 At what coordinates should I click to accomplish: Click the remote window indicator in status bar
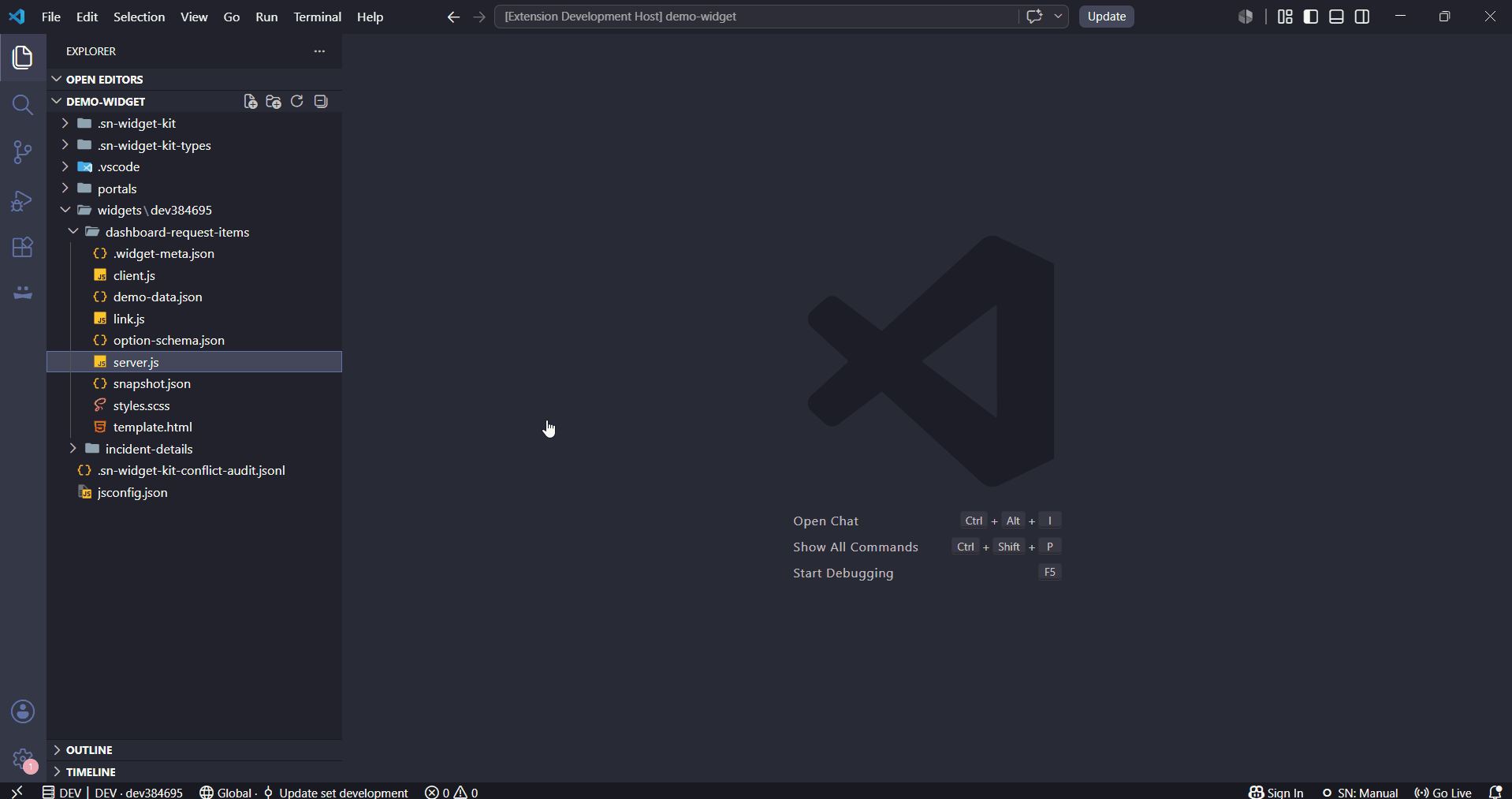point(17,792)
